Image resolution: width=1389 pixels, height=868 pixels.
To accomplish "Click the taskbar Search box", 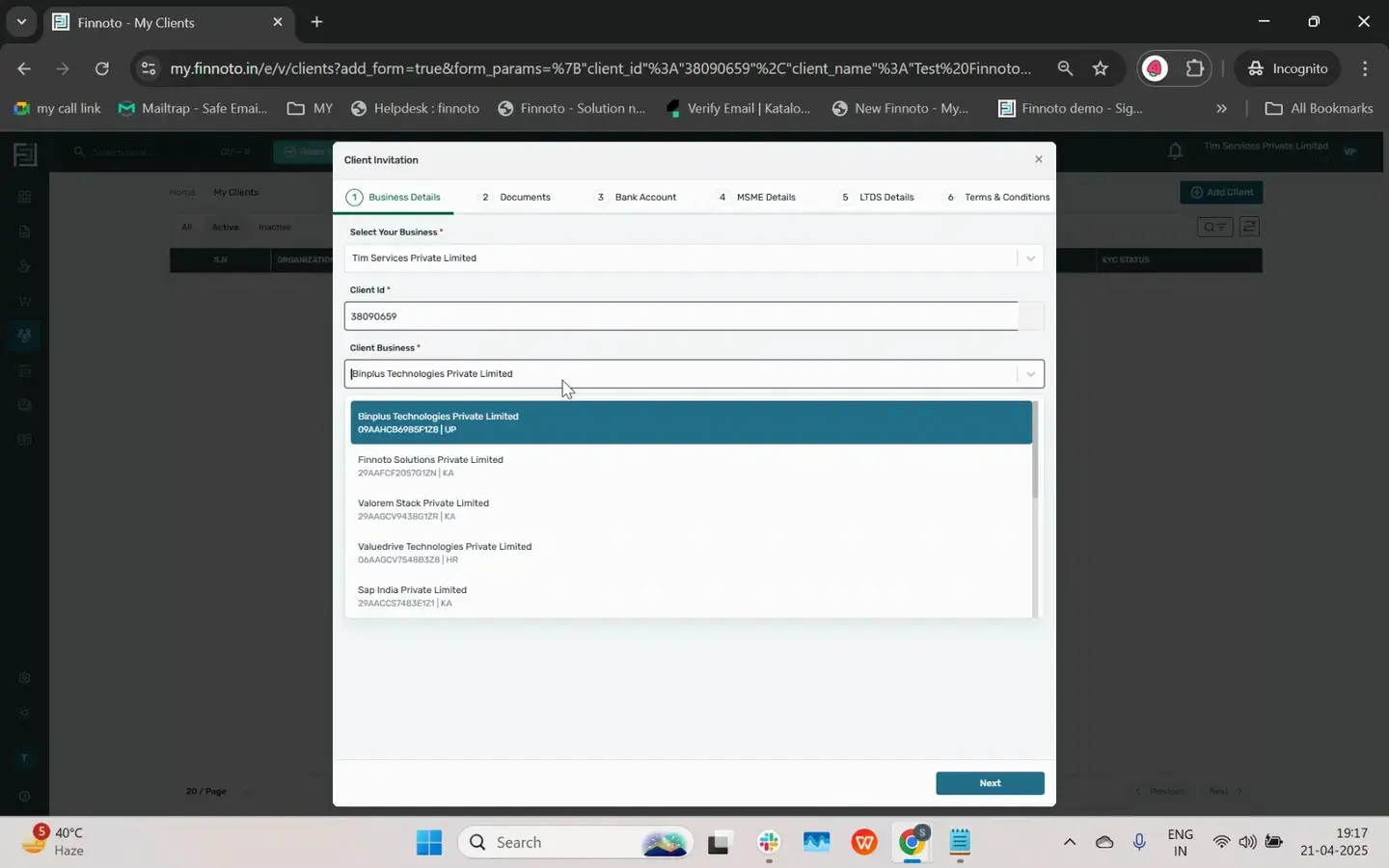I will pos(575,842).
